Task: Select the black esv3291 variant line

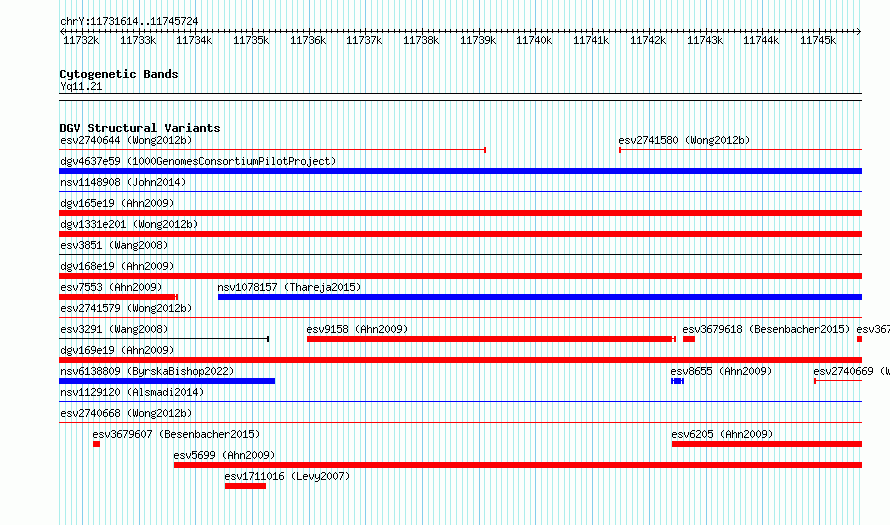Action: click(x=164, y=339)
